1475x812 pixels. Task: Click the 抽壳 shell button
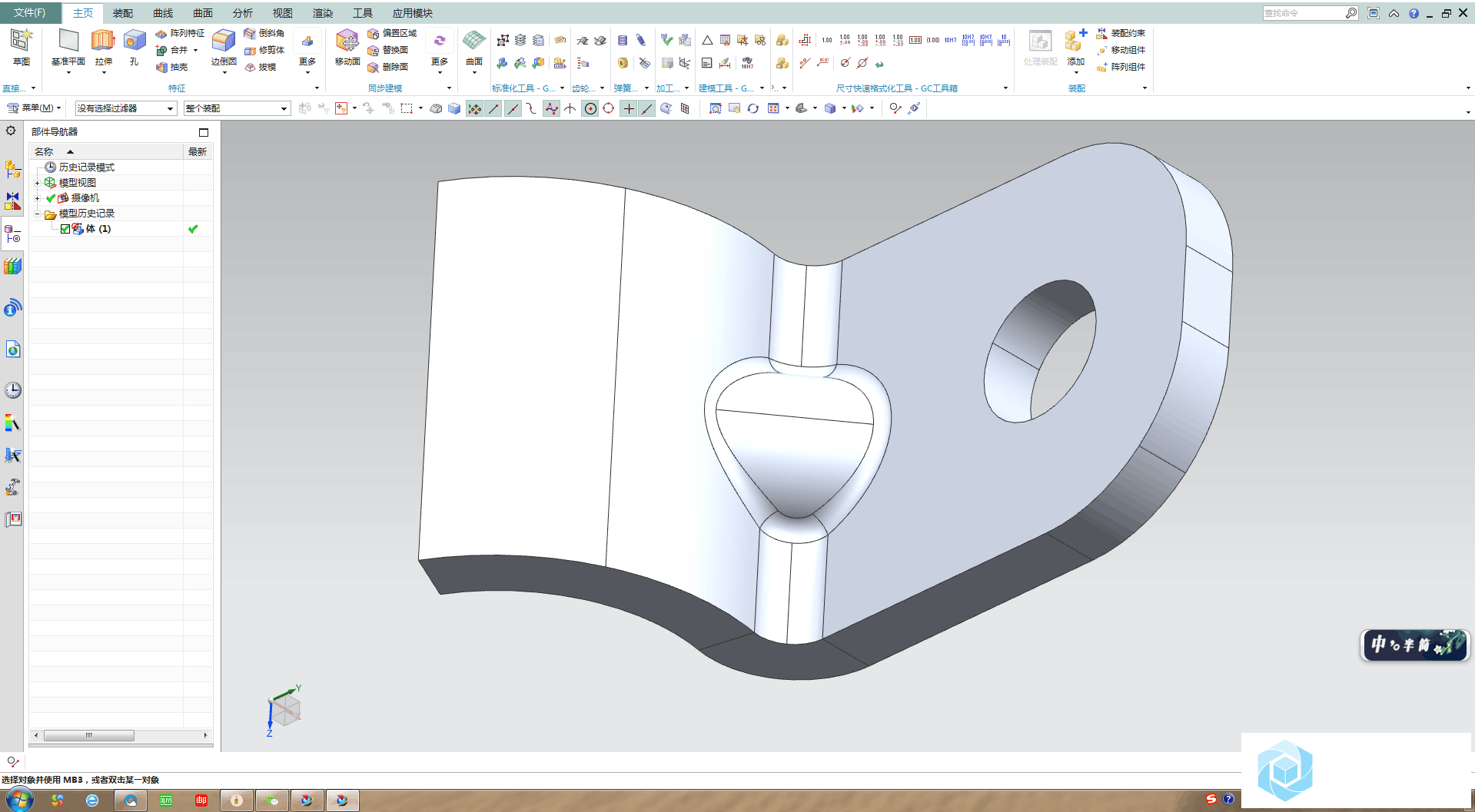click(x=172, y=67)
